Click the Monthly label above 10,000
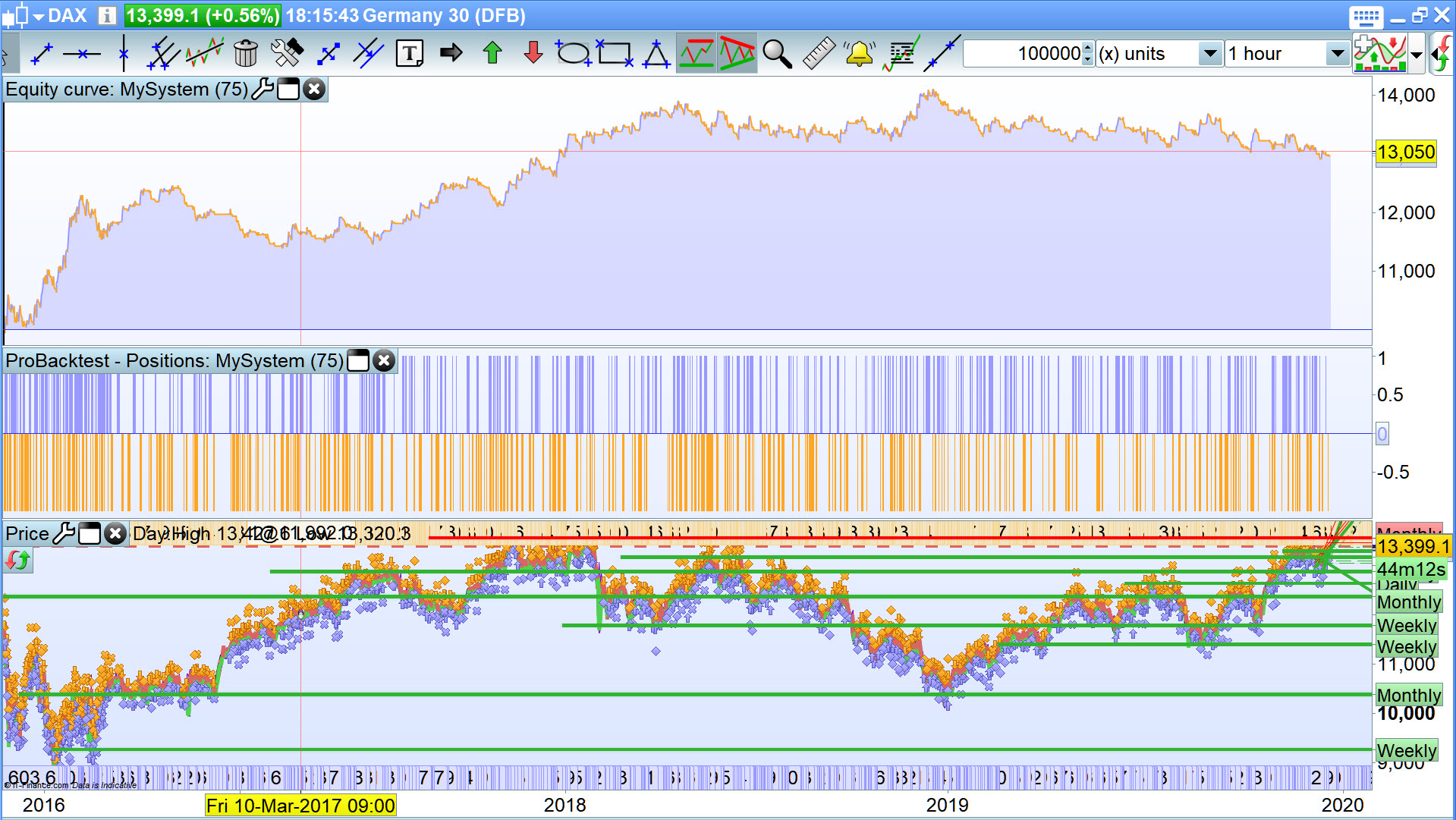This screenshot has width=1456, height=820. pos(1409,695)
